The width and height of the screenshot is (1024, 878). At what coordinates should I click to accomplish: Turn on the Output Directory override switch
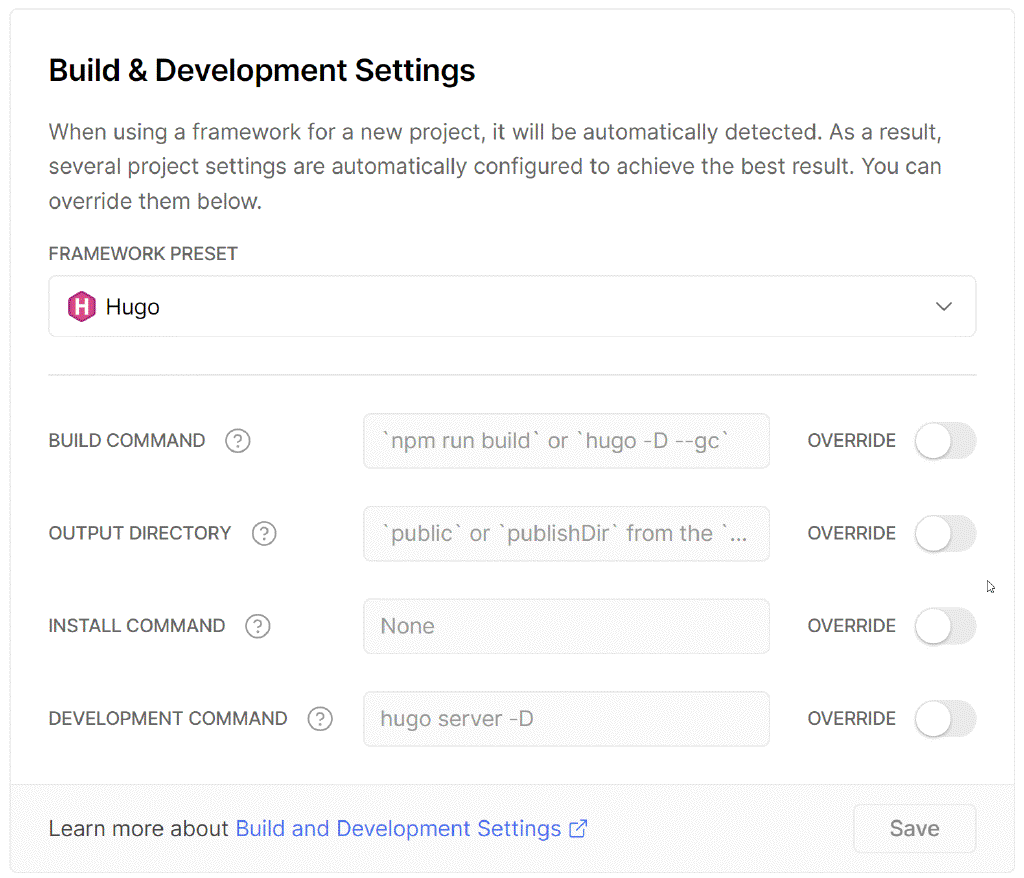point(945,533)
